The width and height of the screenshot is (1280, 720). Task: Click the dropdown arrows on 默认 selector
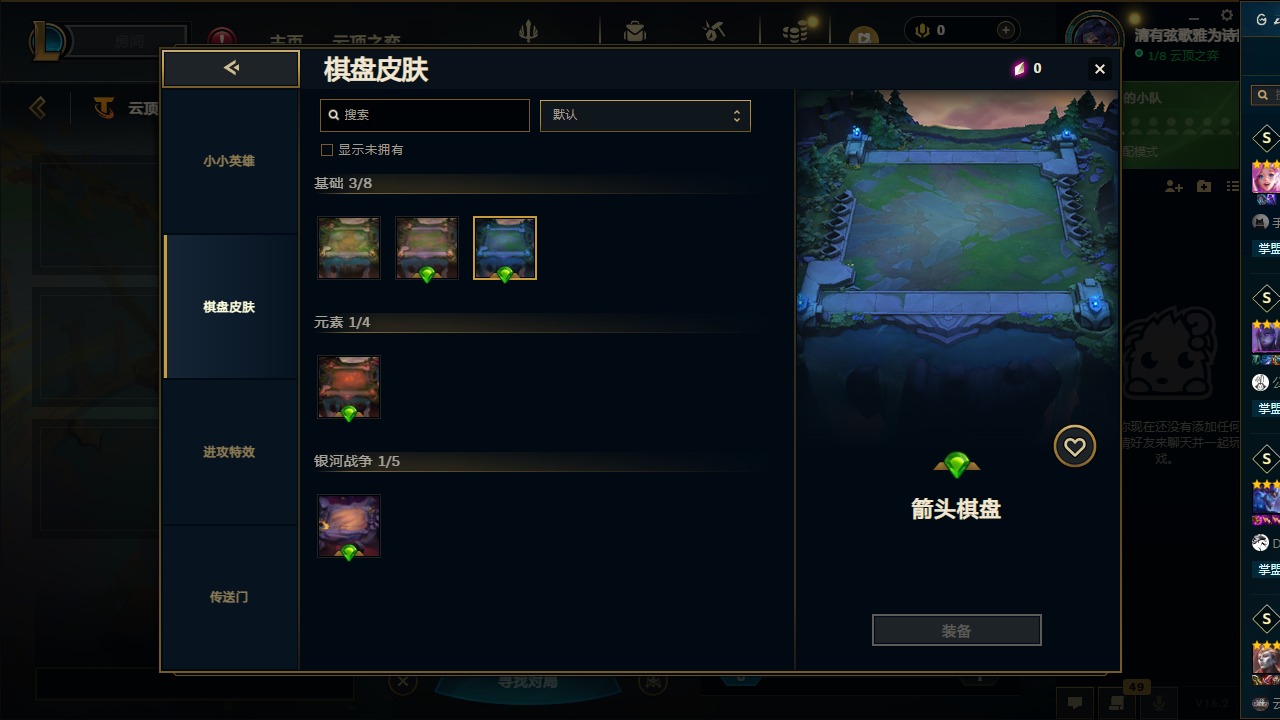(x=737, y=115)
